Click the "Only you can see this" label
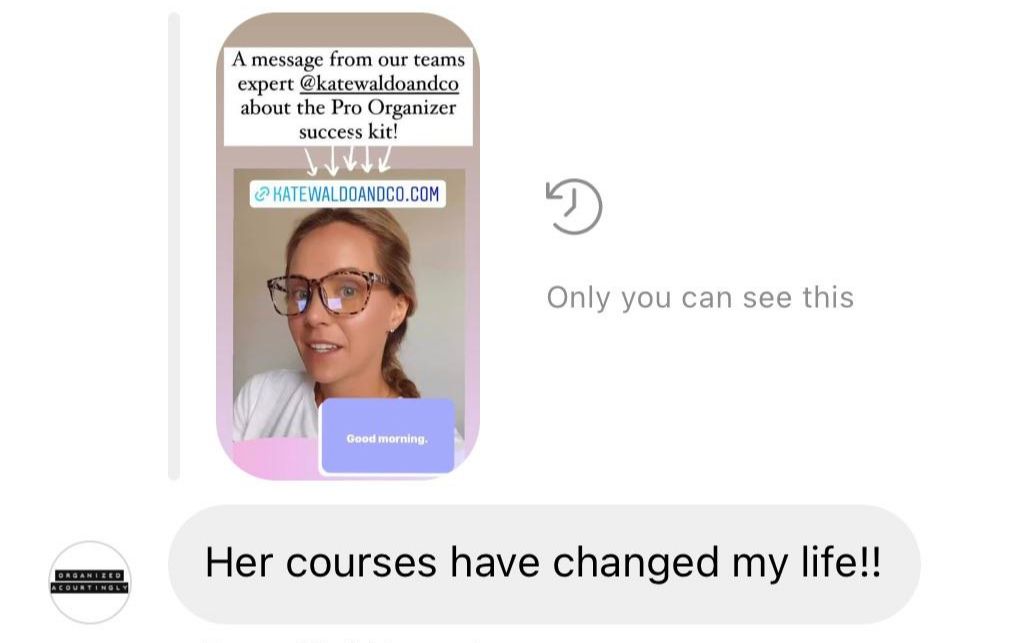The height and width of the screenshot is (643, 1036). [700, 297]
